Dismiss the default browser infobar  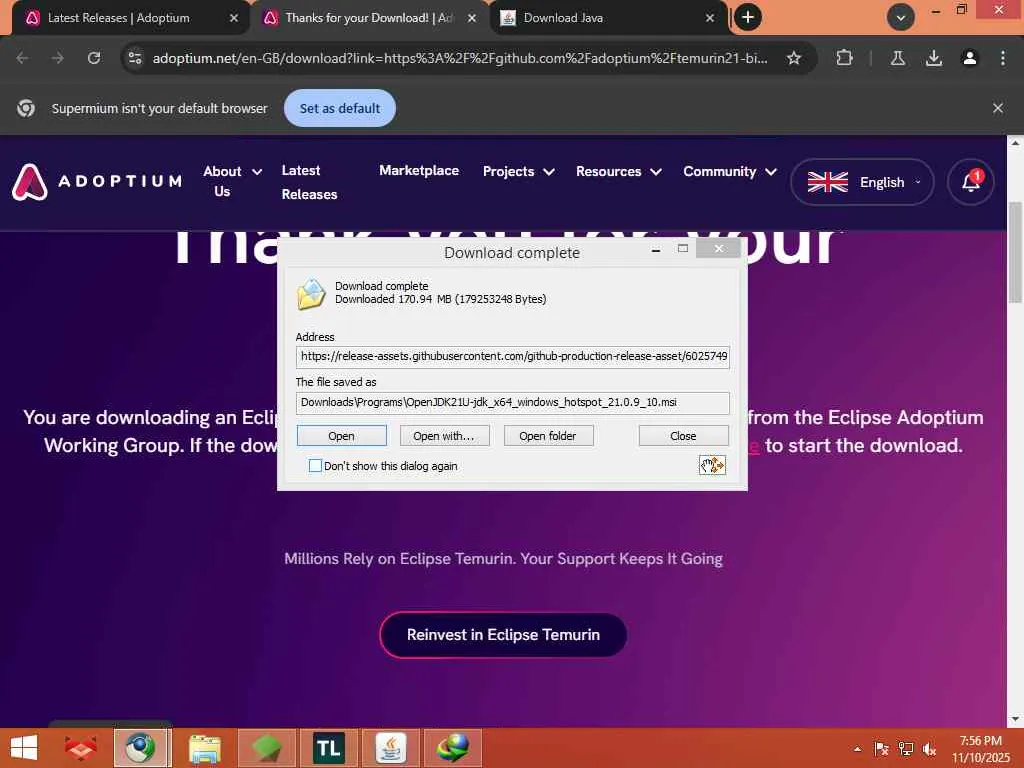(997, 108)
